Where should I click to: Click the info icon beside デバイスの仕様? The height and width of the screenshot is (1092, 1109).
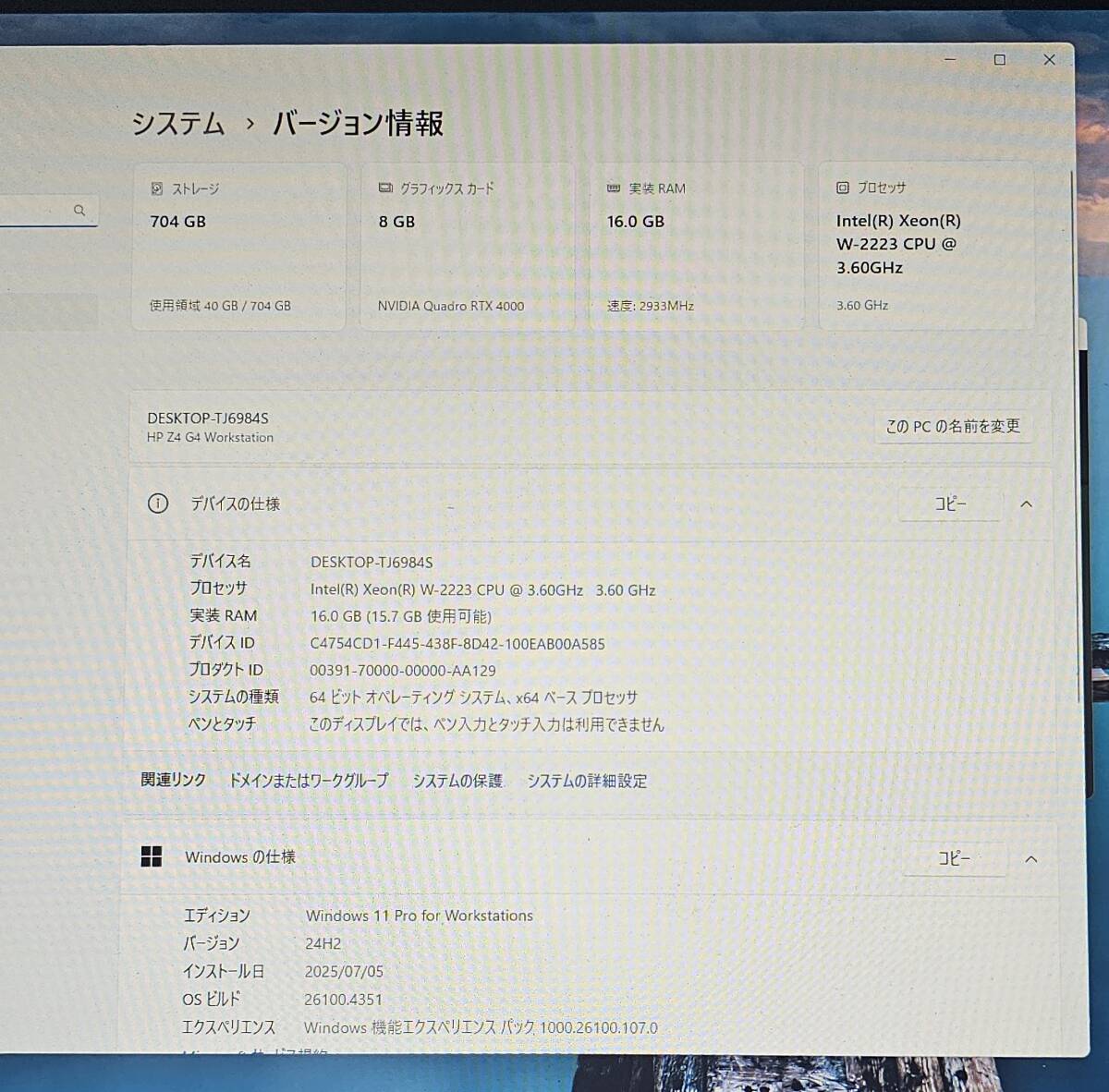coord(158,504)
